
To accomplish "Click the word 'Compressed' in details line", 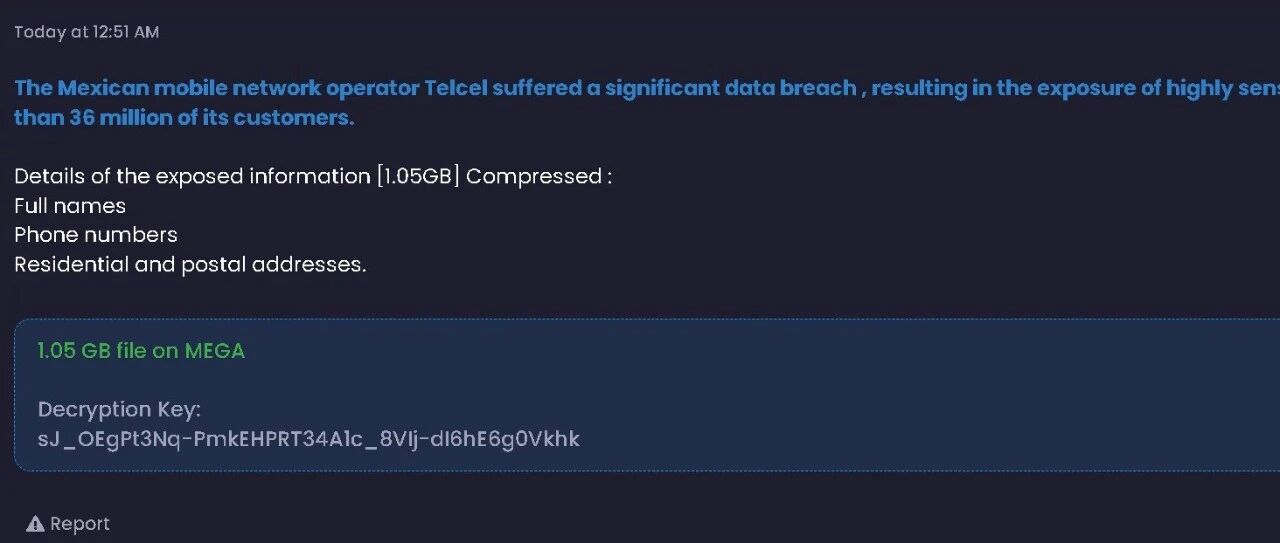I will 533,177.
